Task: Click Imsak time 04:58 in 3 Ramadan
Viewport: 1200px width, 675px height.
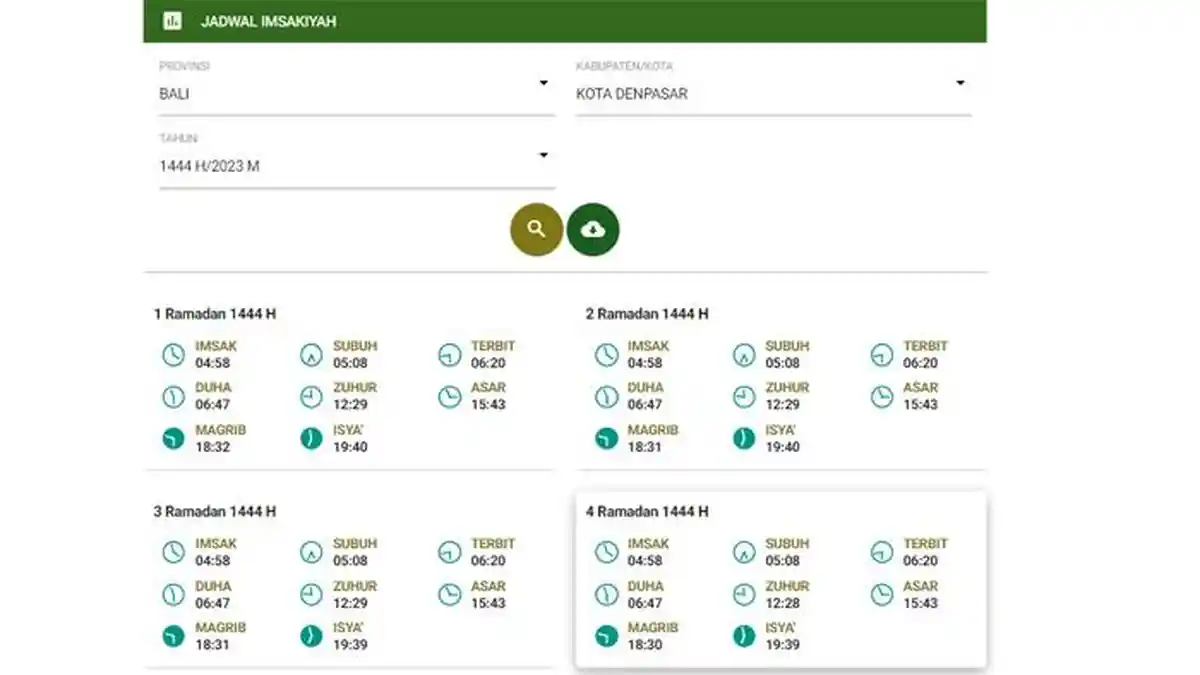Action: (212, 561)
